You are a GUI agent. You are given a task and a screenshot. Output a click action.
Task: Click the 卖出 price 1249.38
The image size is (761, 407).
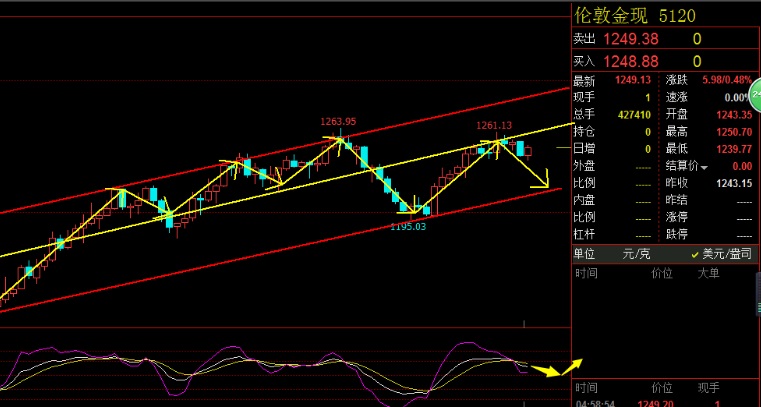[630, 39]
